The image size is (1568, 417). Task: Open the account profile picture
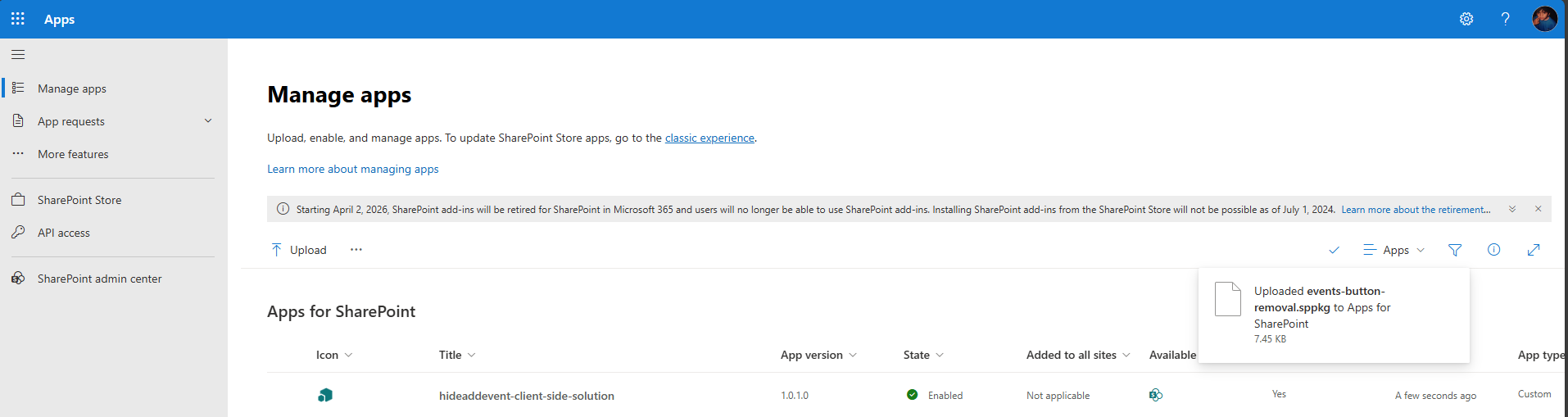click(x=1544, y=19)
